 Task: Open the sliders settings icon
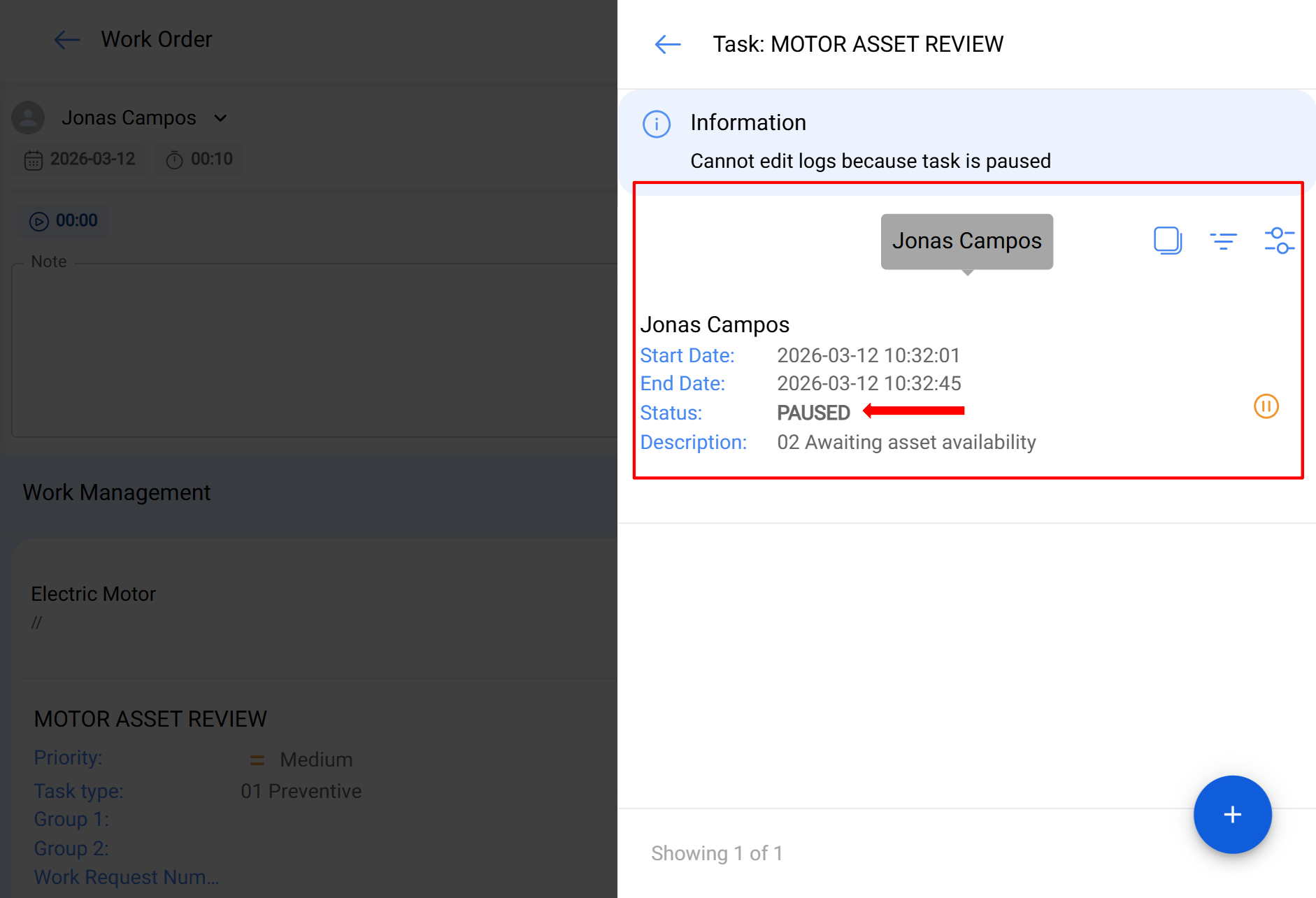coord(1279,241)
